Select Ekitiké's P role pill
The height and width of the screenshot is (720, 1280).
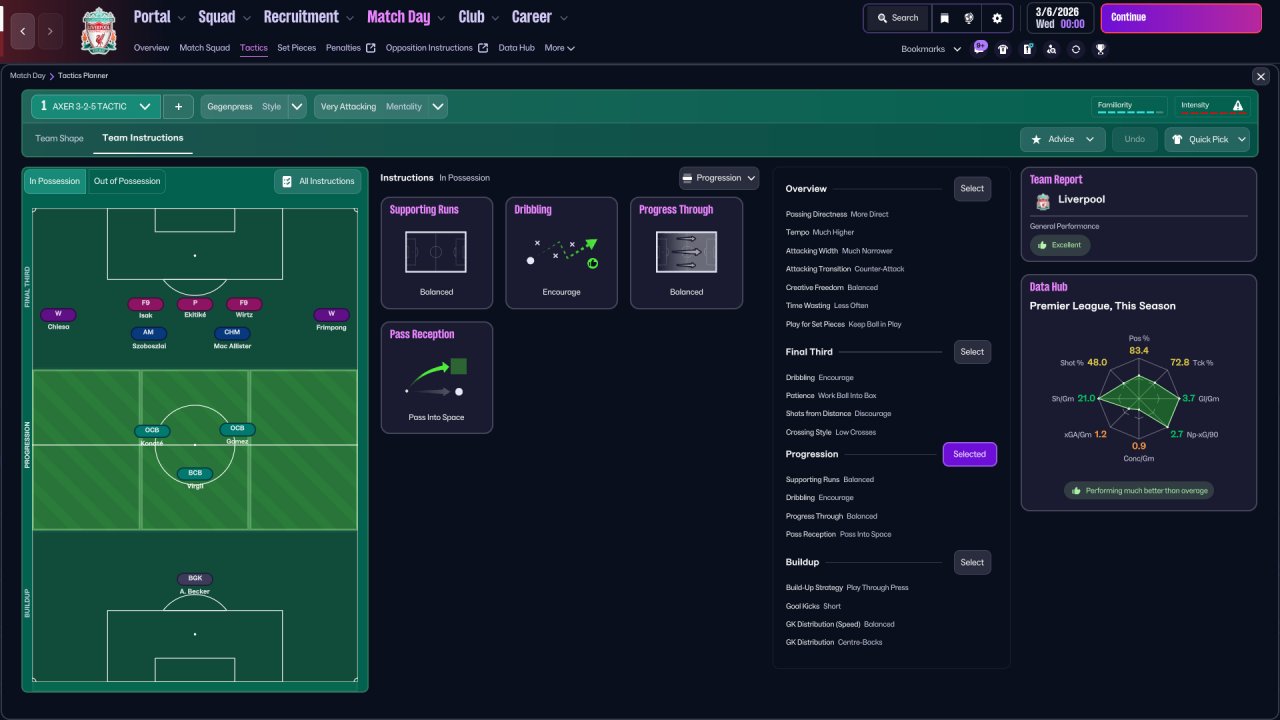click(x=195, y=304)
